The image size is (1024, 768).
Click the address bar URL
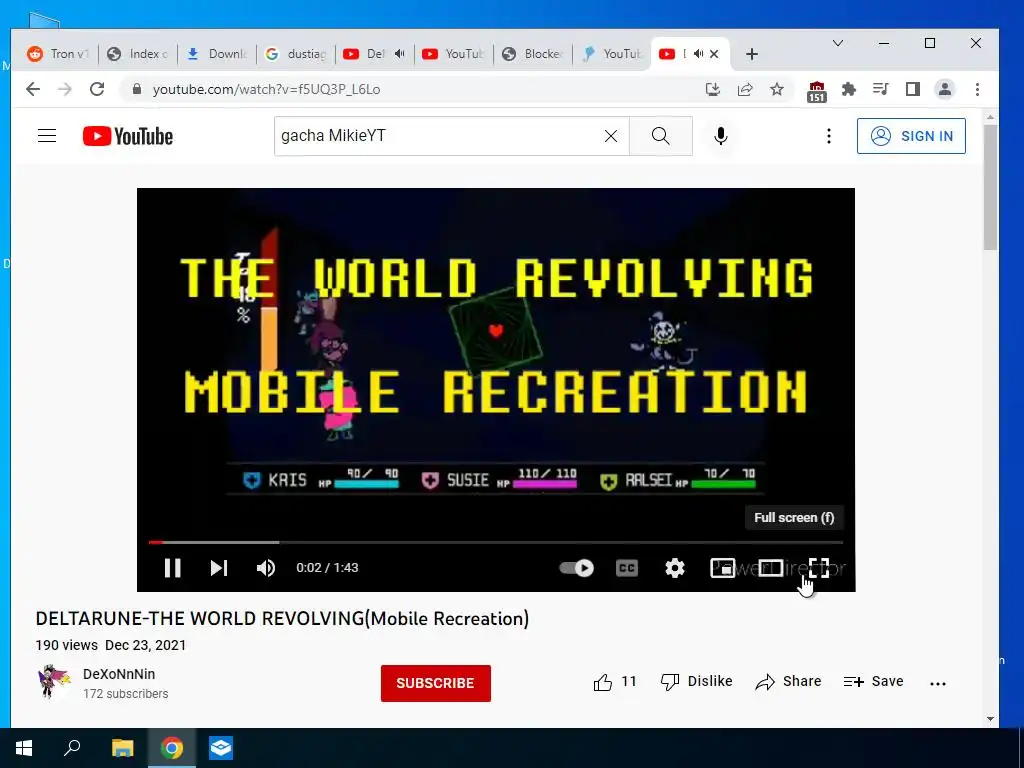point(266,89)
